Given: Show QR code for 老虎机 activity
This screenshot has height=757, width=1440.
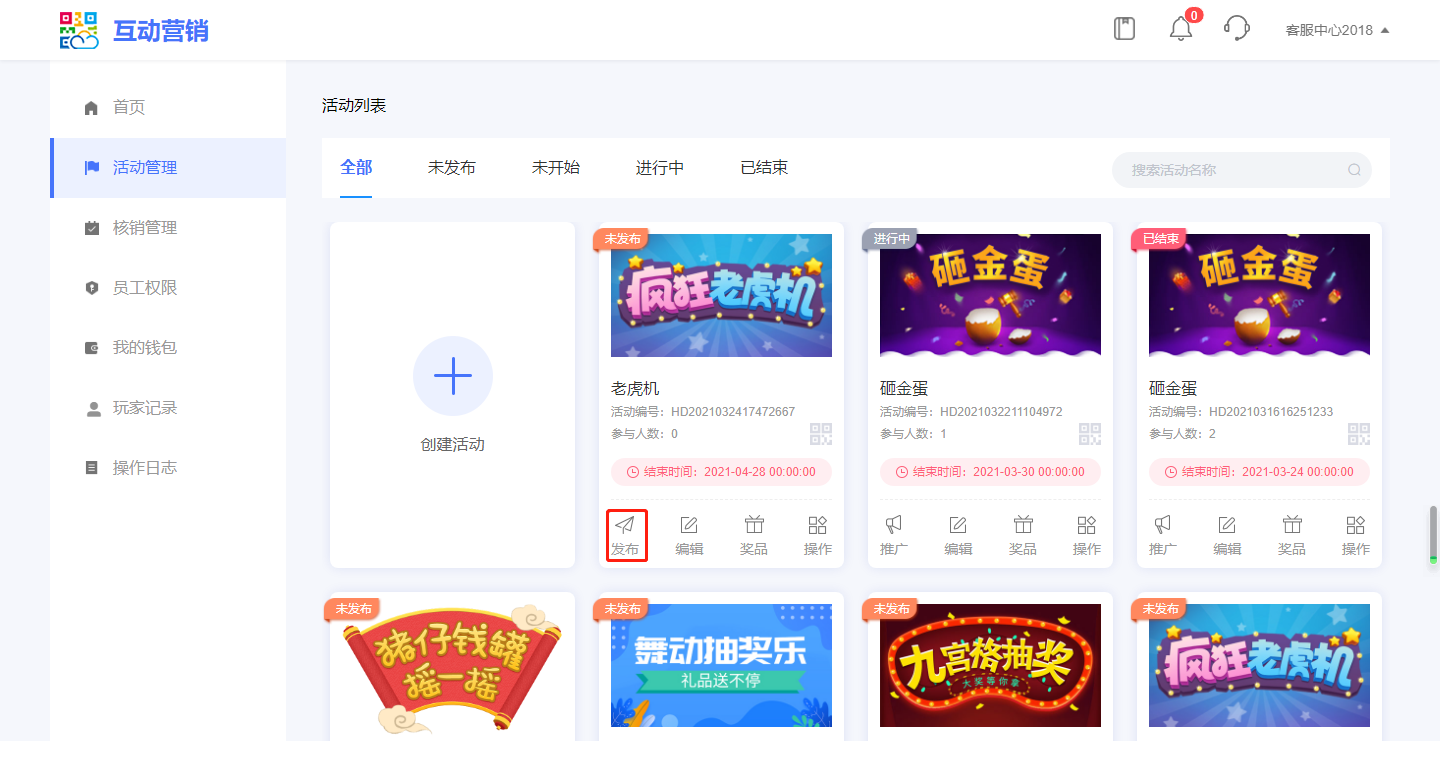Looking at the screenshot, I should (821, 434).
